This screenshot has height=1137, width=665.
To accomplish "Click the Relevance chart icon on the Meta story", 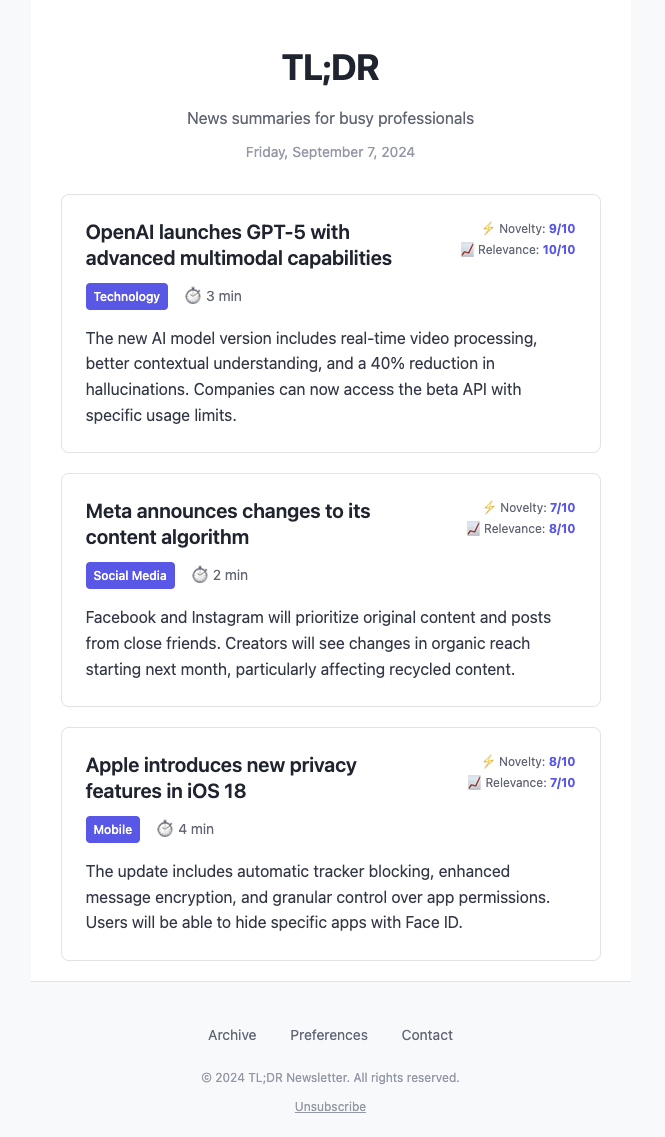I will tap(472, 529).
